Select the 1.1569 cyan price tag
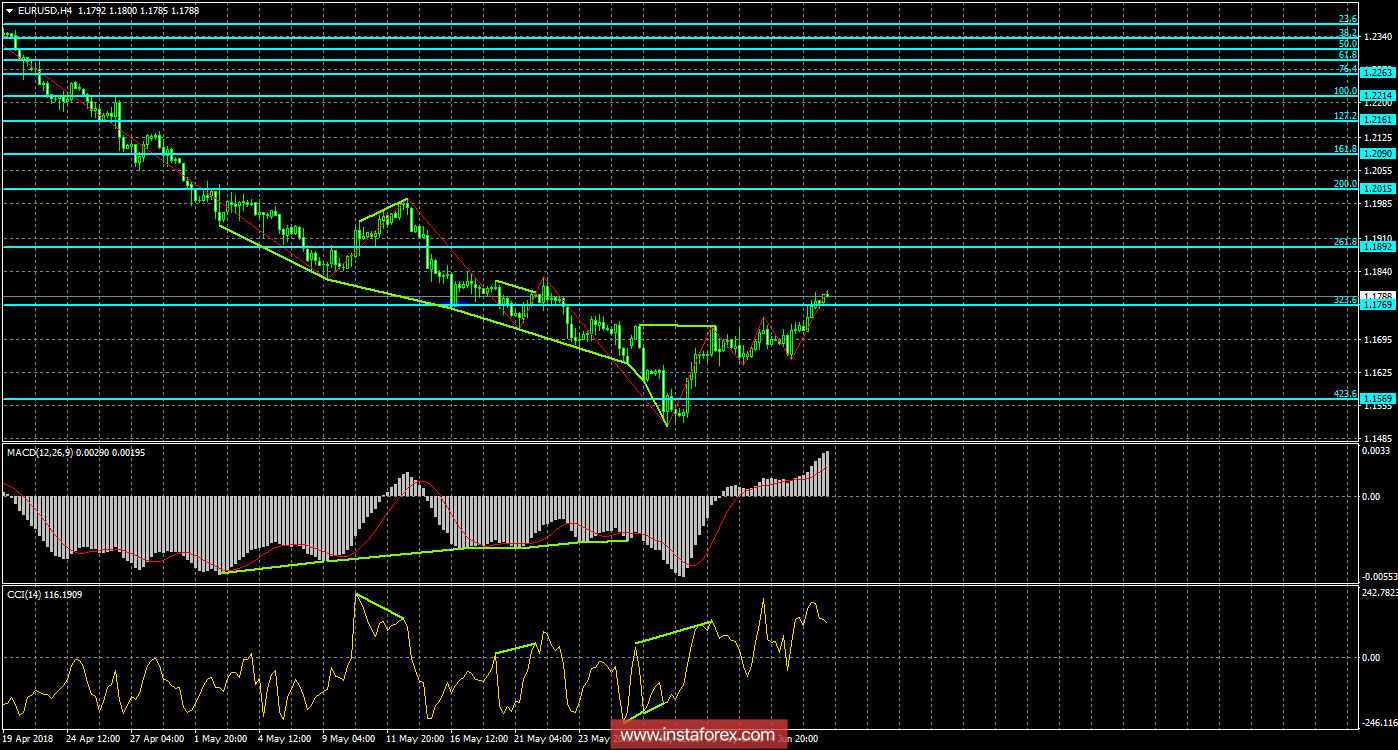This screenshot has width=1398, height=750. tap(1378, 399)
